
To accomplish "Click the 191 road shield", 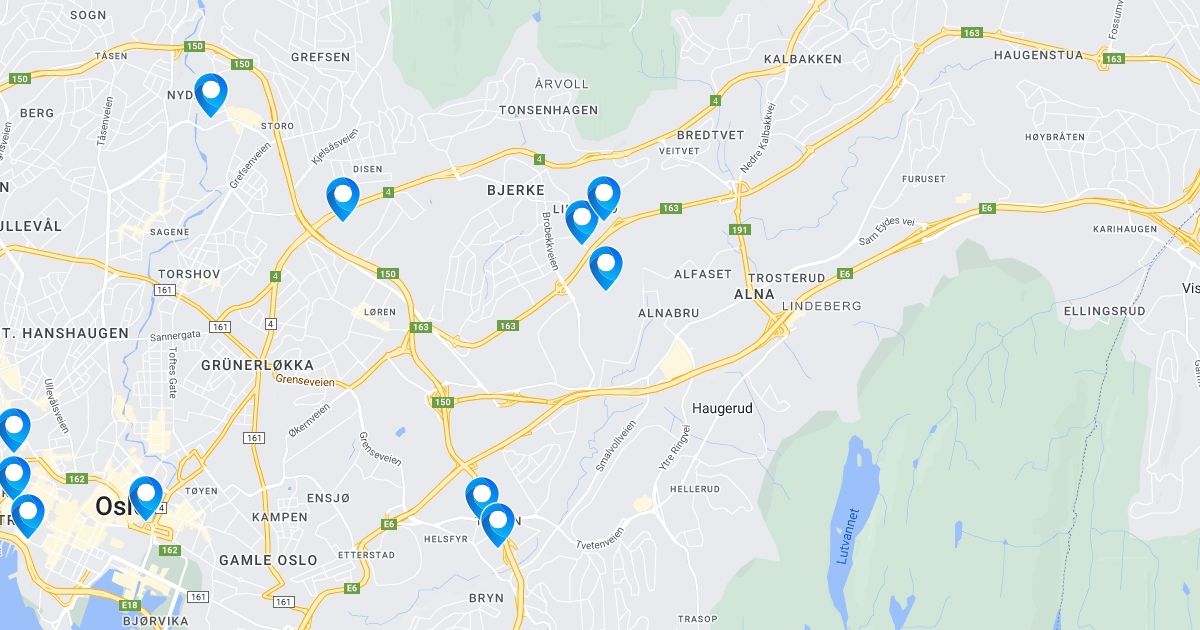I will click(739, 230).
